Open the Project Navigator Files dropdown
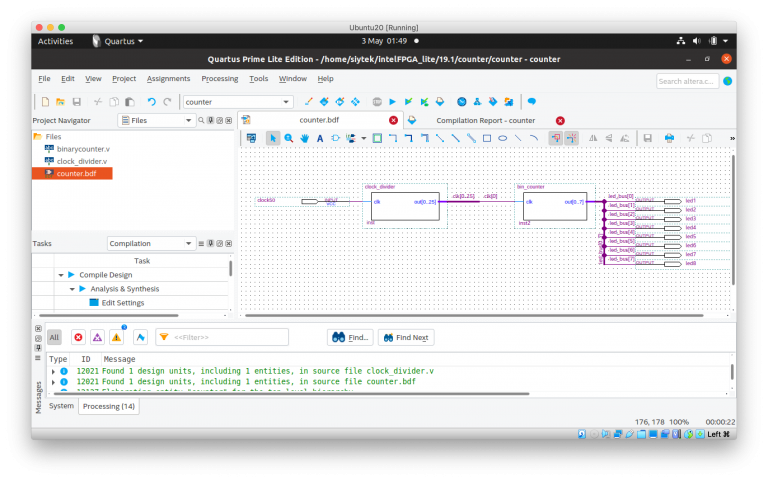Image resolution: width=768 pixels, height=481 pixels. coord(156,120)
